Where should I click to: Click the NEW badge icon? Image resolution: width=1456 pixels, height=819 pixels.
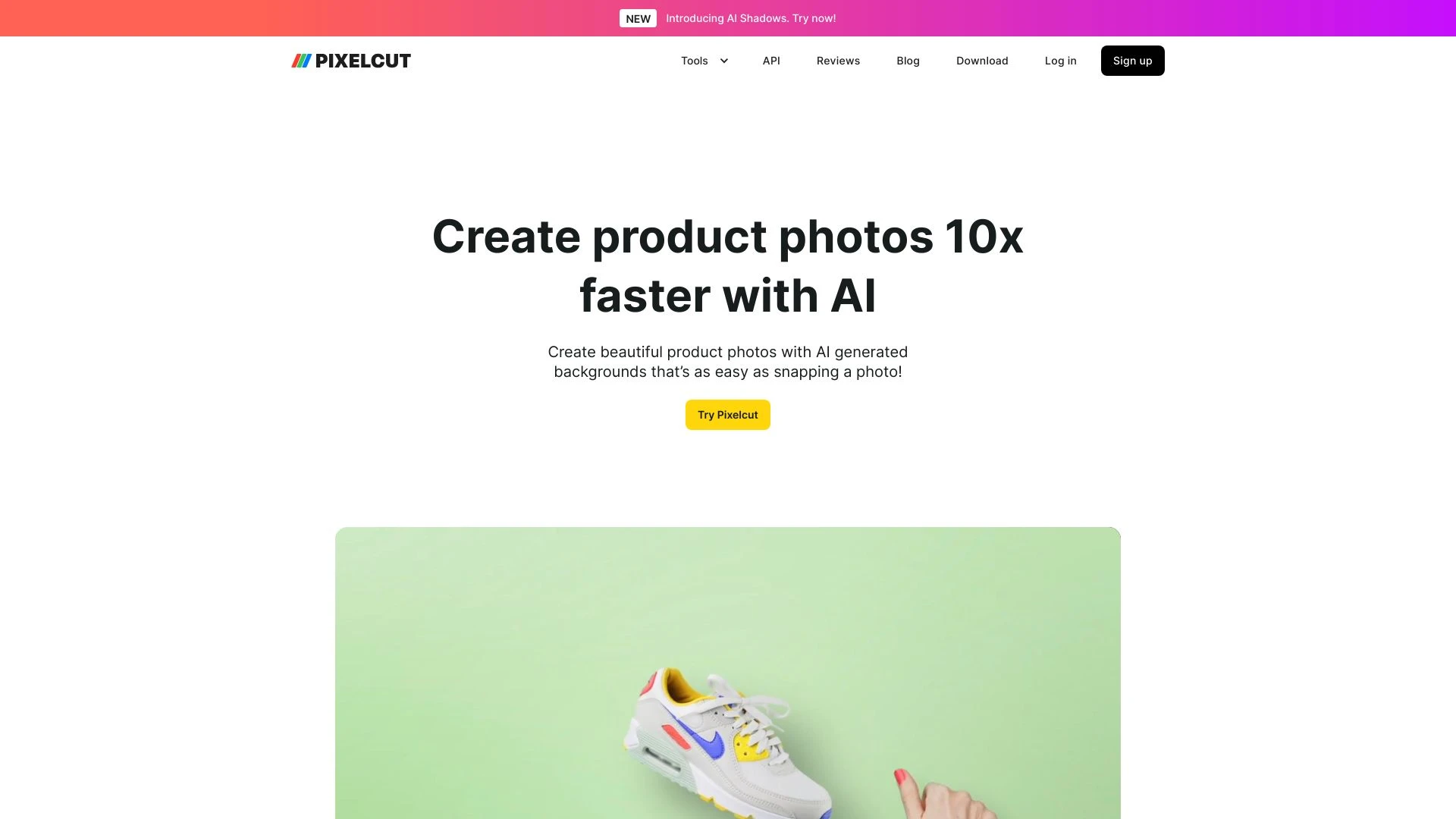tap(638, 18)
